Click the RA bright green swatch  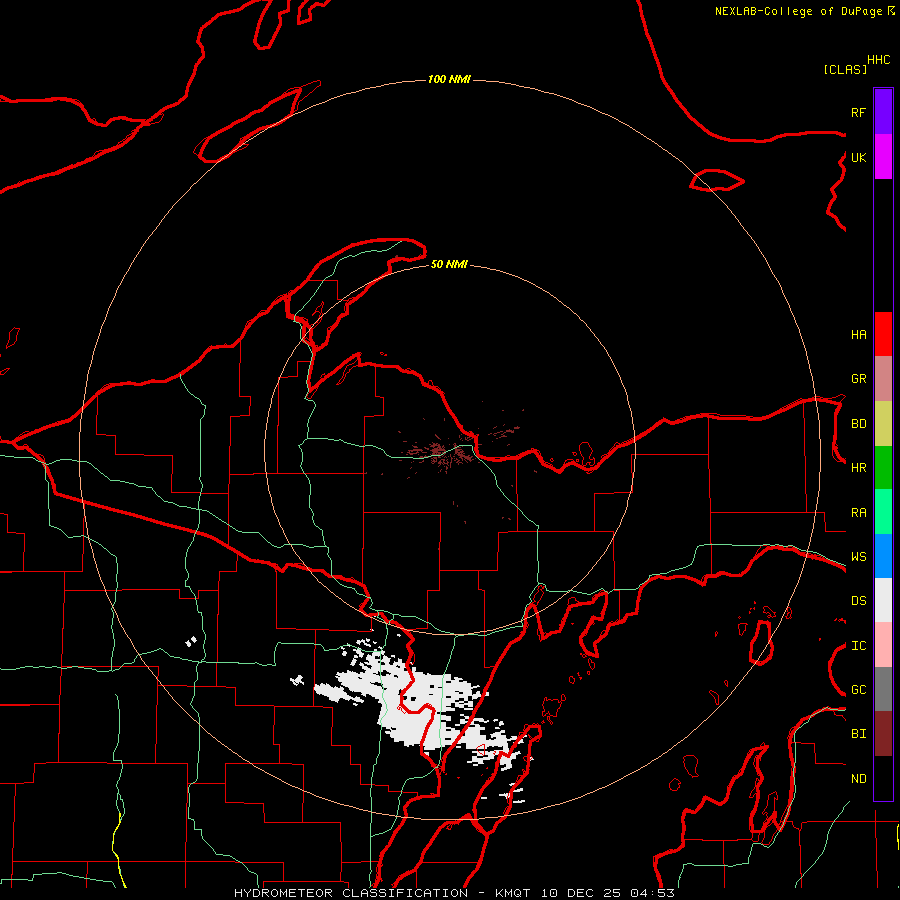click(883, 512)
